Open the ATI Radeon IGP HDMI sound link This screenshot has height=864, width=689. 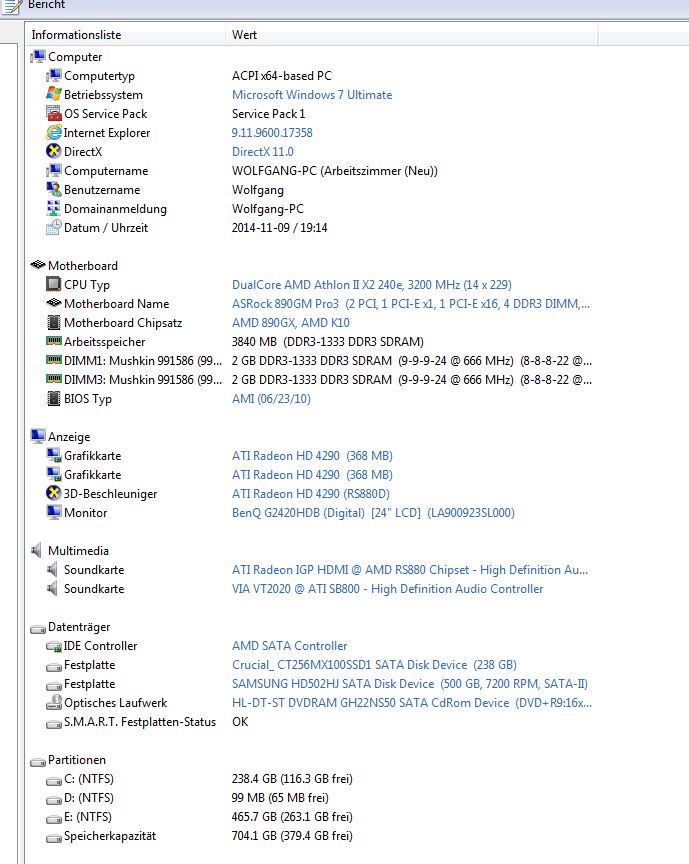(x=410, y=570)
